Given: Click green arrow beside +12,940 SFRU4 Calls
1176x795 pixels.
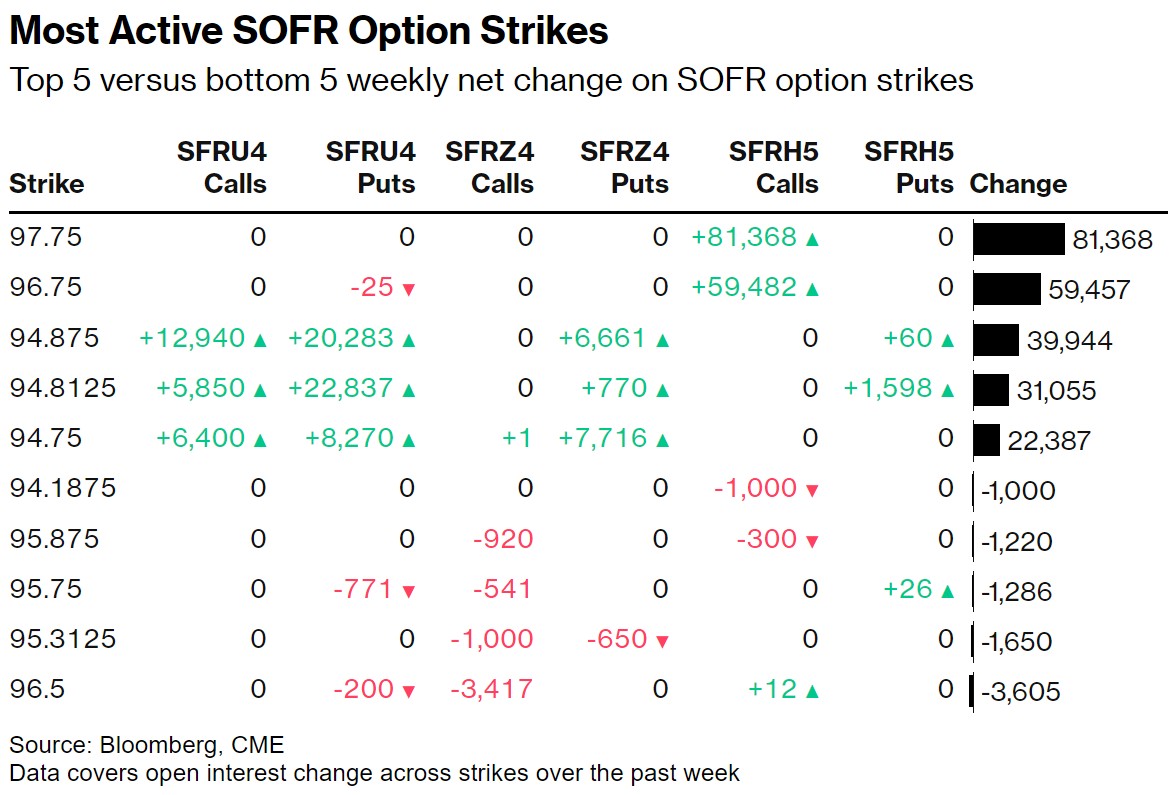Looking at the screenshot, I should pyautogui.click(x=260, y=340).
